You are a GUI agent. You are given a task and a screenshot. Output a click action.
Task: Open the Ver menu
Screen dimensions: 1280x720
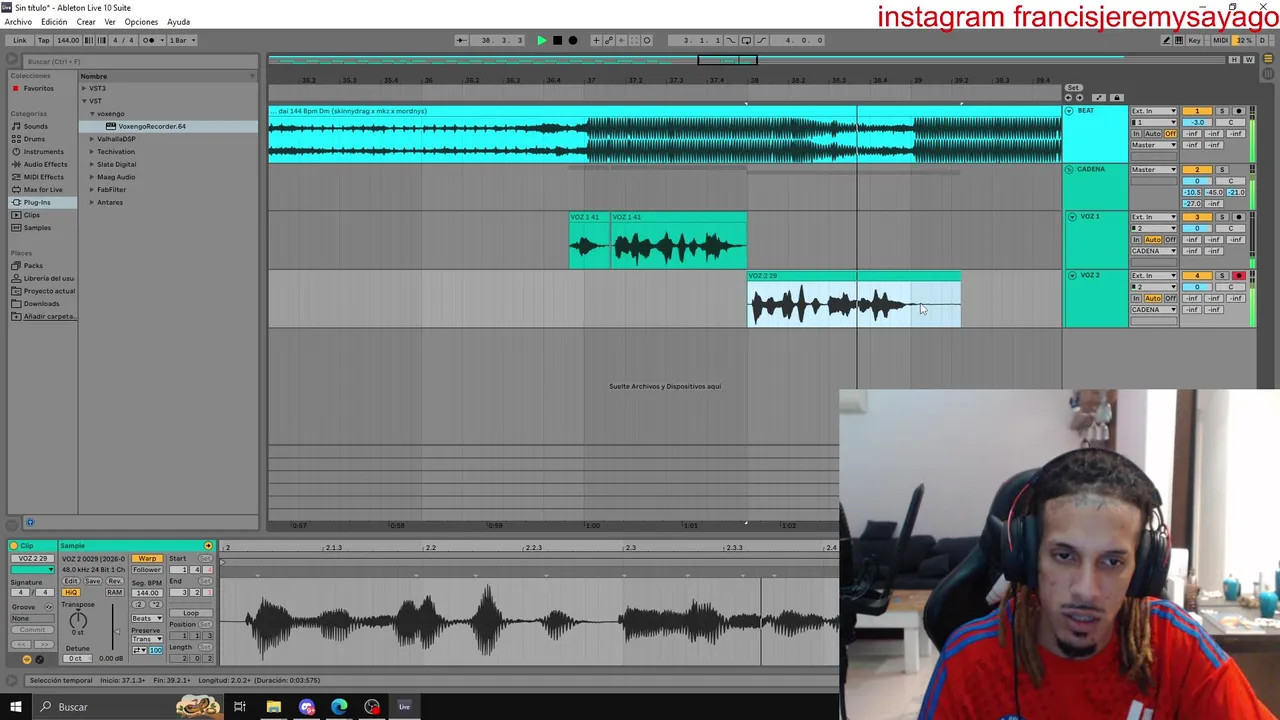coord(110,22)
